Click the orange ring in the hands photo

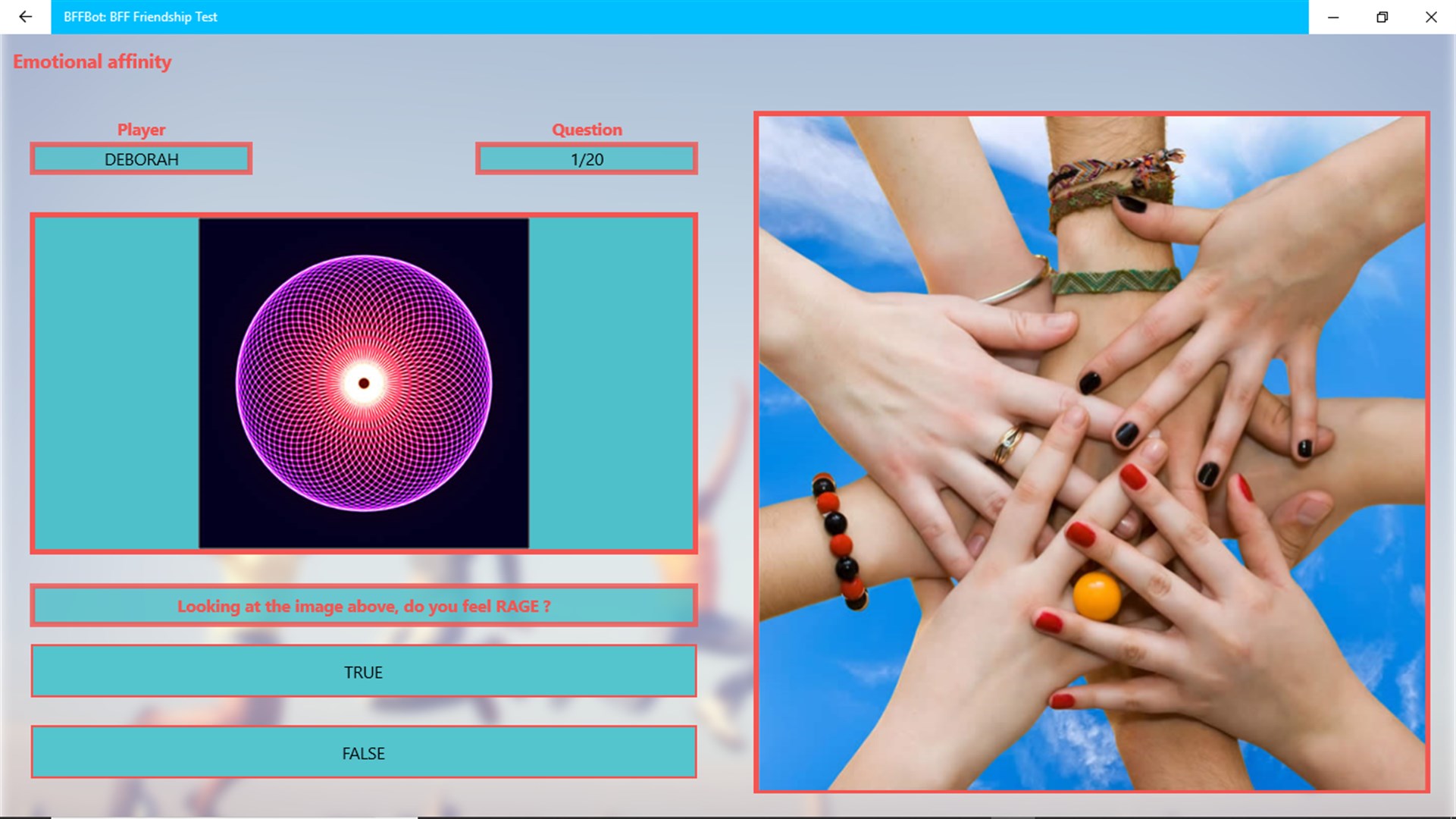1096,596
